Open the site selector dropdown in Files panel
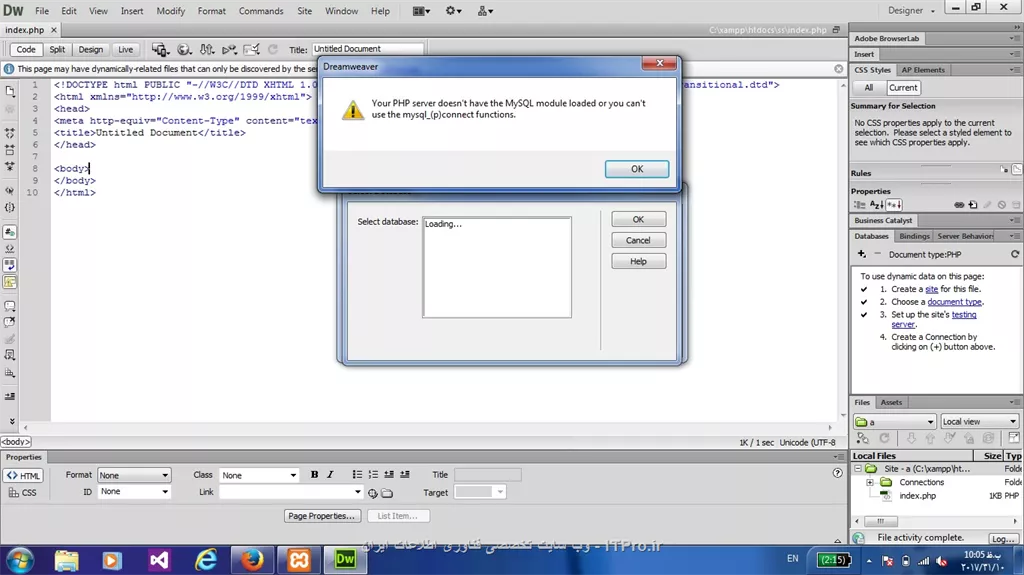 895,421
